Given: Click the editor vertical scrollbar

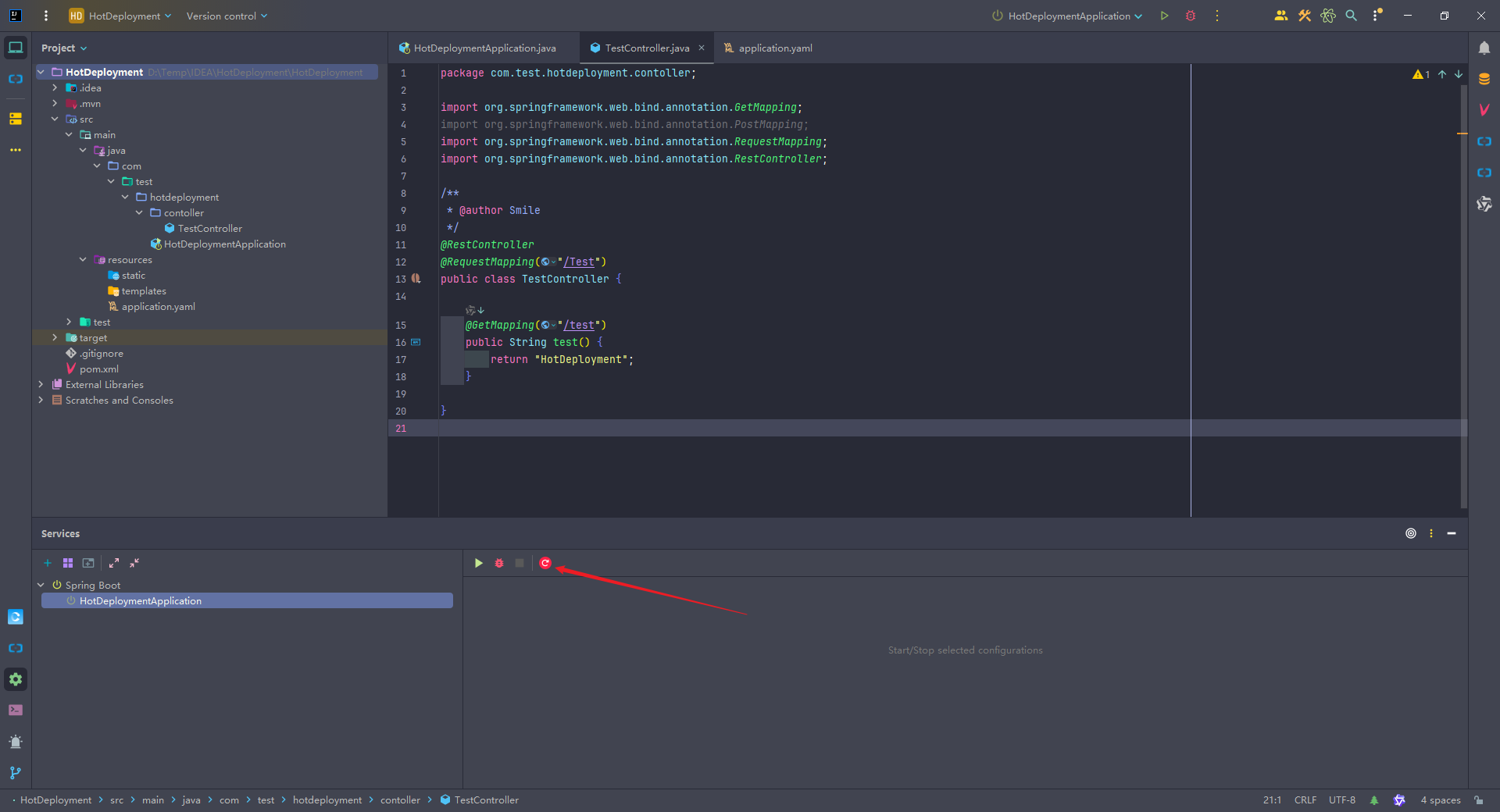Looking at the screenshot, I should tap(1463, 297).
